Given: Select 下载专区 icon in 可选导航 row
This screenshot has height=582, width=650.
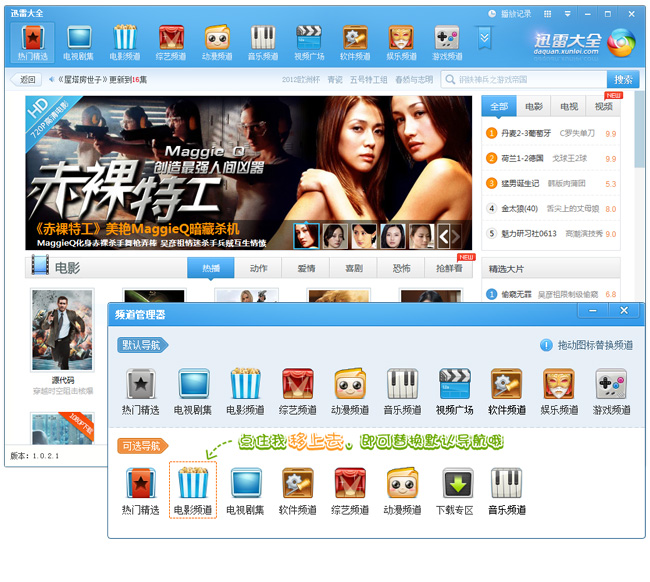Looking at the screenshot, I should tap(455, 491).
